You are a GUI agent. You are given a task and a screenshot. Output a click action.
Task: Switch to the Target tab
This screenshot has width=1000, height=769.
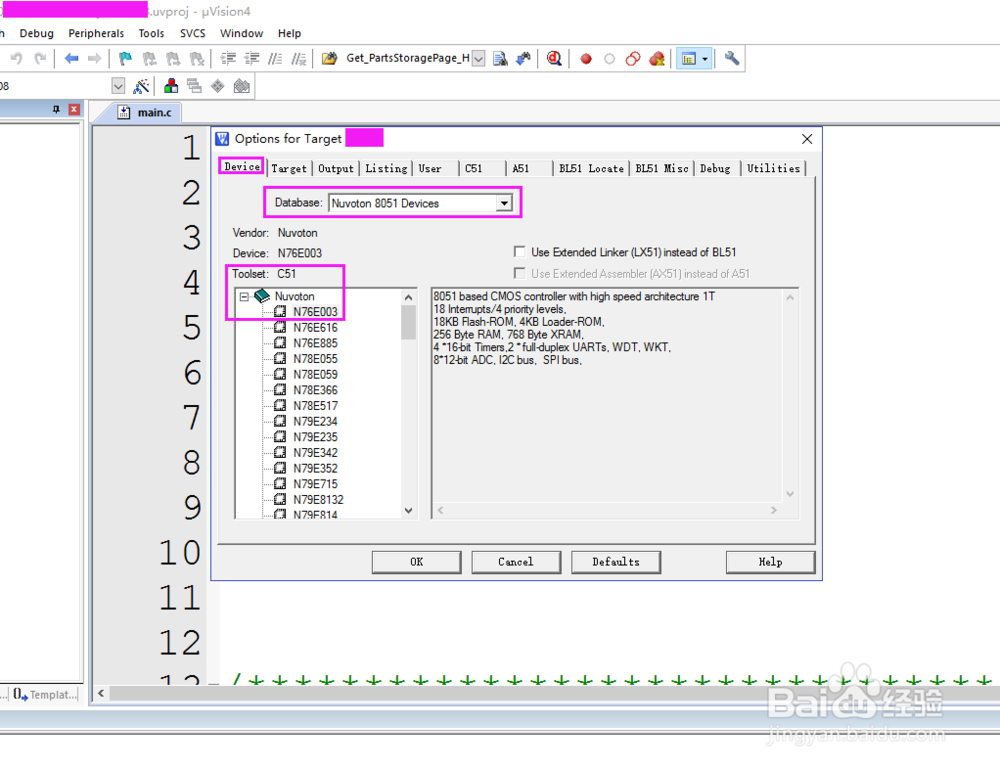click(x=289, y=168)
